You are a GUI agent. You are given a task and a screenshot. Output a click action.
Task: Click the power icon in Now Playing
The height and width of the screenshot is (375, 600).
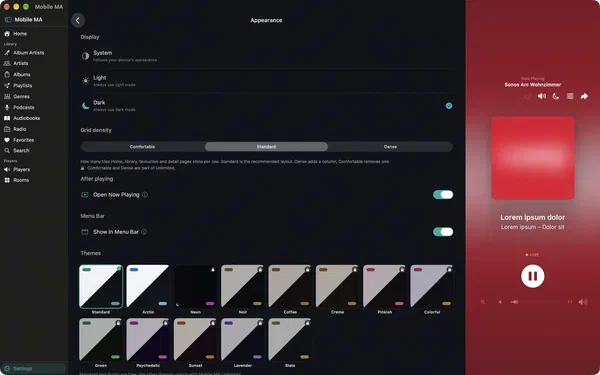(528, 96)
